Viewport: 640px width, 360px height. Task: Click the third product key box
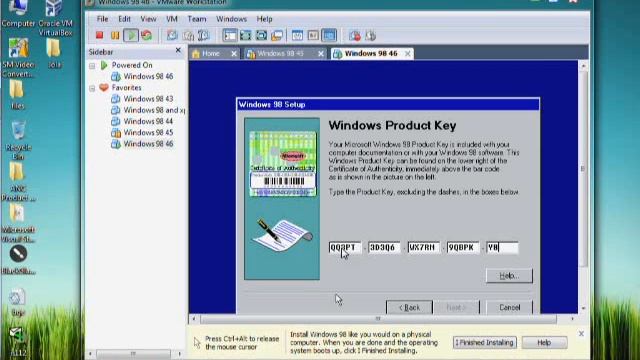[424, 247]
